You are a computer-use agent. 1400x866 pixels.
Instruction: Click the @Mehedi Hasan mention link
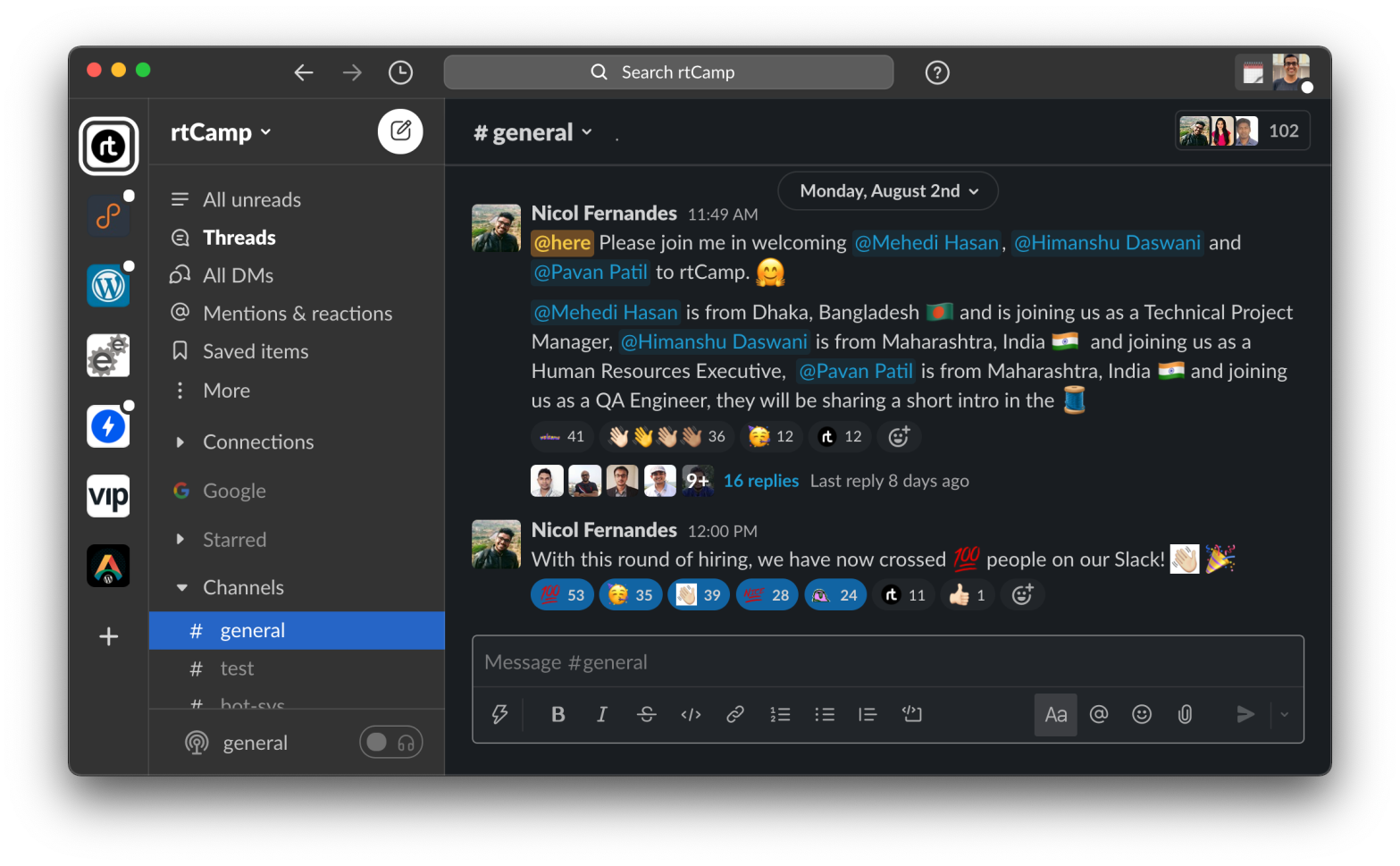point(926,243)
